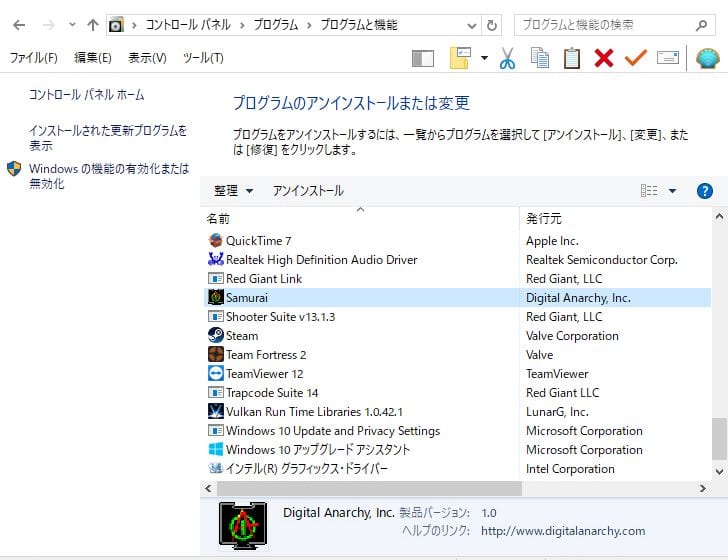Viewport: 728px width, 560px height.
Task: Sort by the 名前 column header
Action: pos(361,219)
